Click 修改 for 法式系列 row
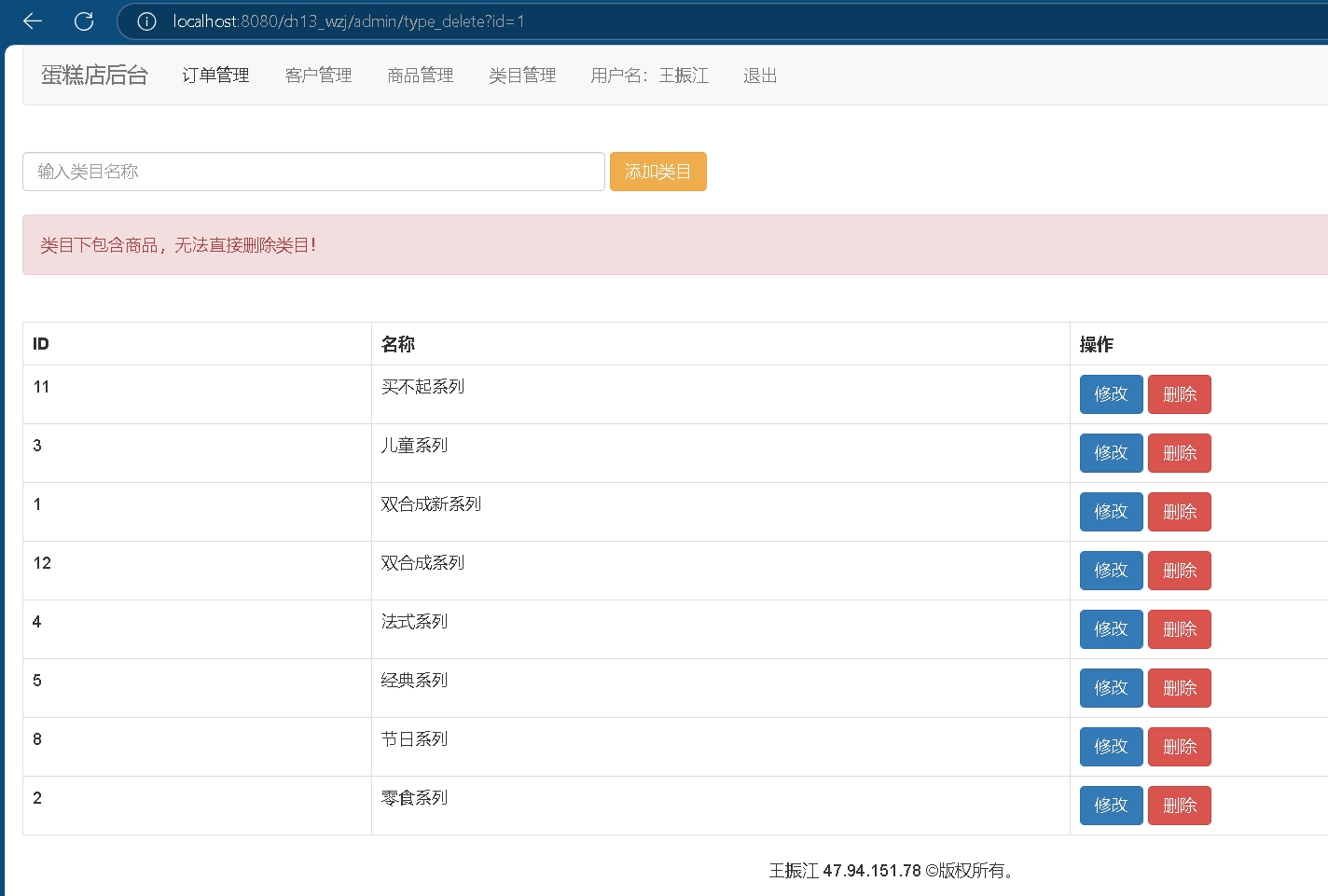 1111,629
